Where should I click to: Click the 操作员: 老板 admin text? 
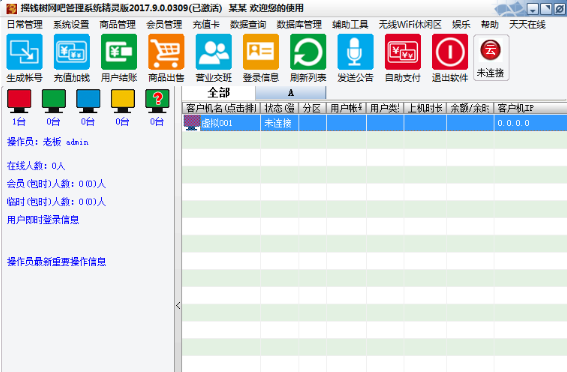click(x=47, y=142)
